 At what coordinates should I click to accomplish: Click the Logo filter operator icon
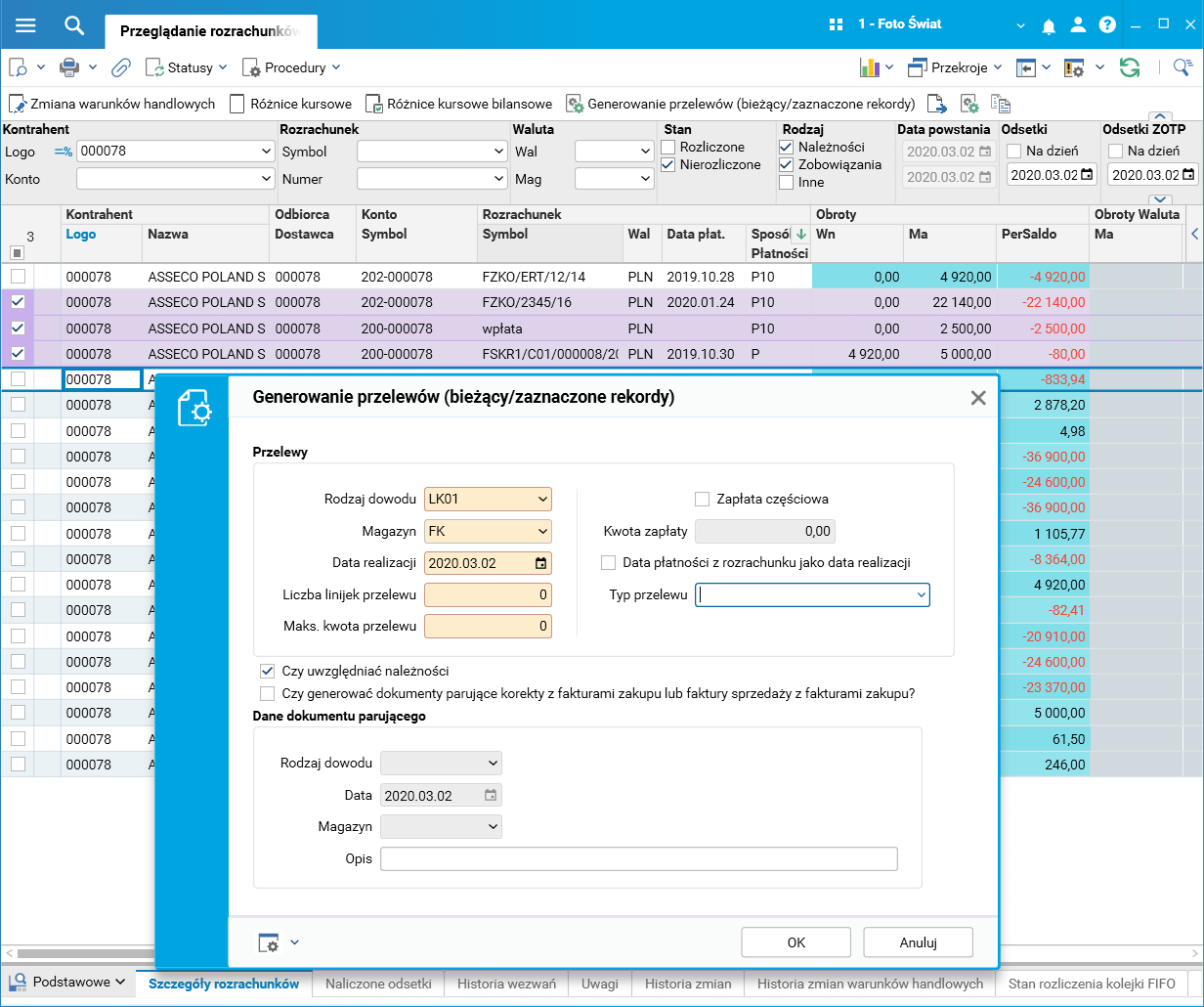(x=64, y=152)
